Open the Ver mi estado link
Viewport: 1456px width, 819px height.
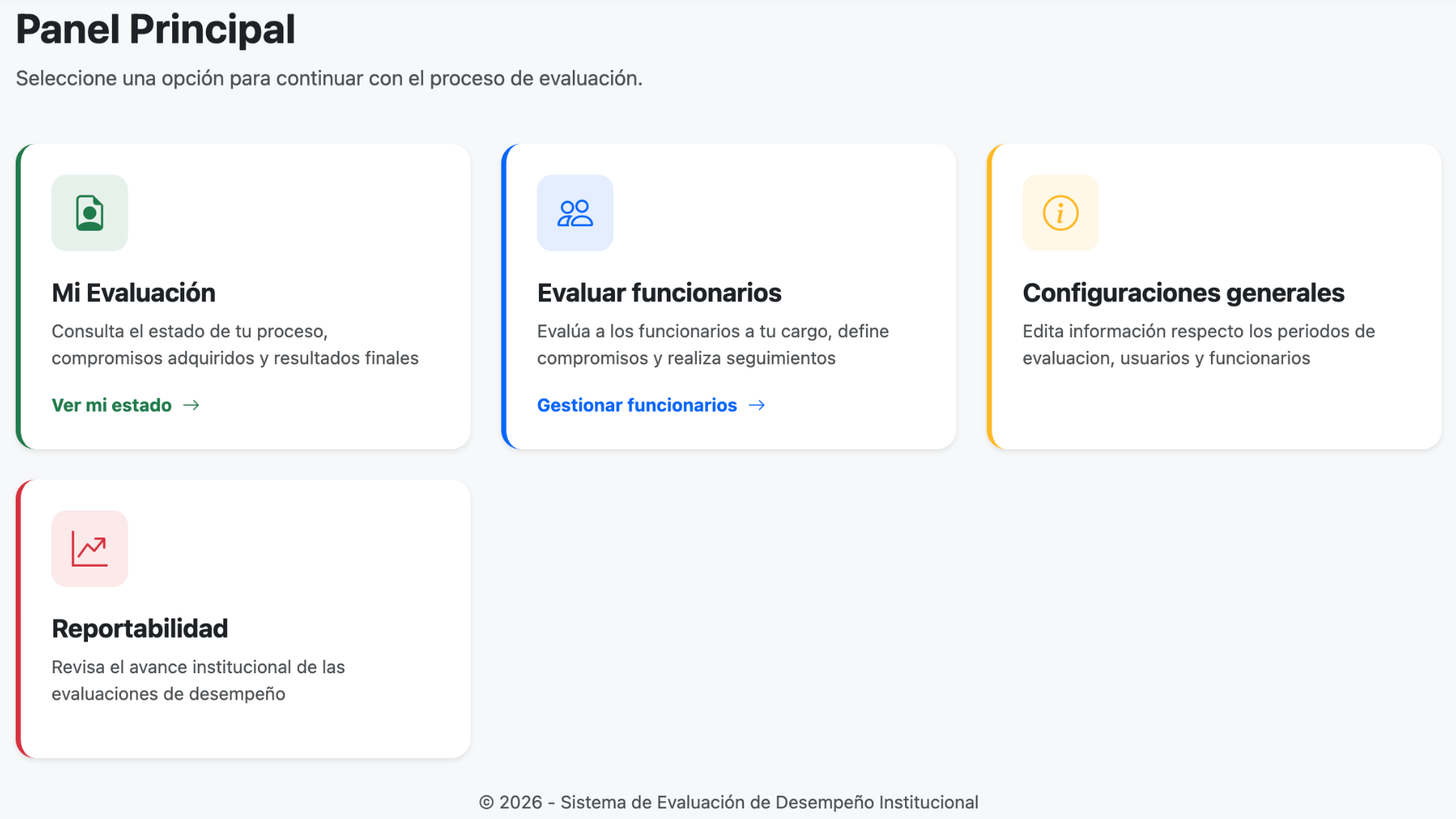coord(126,405)
